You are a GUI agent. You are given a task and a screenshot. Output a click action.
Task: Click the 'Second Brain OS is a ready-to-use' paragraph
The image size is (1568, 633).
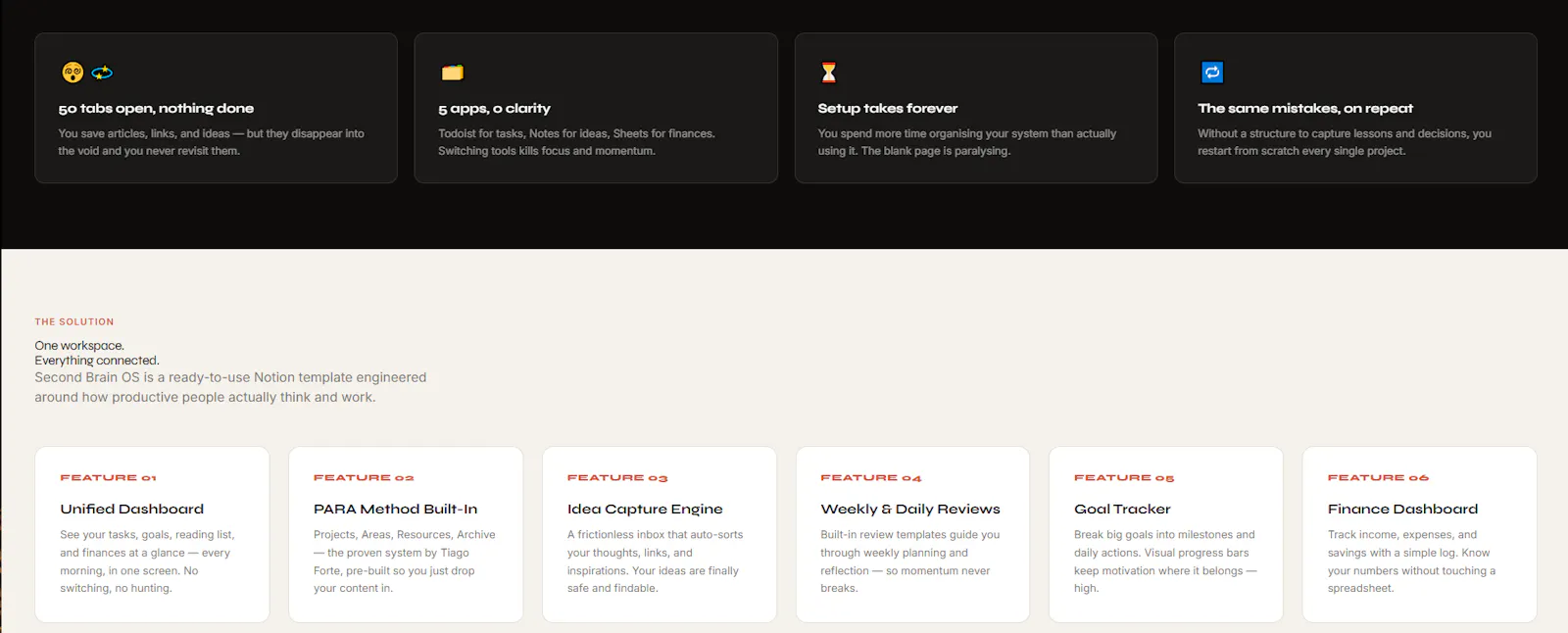pos(230,387)
